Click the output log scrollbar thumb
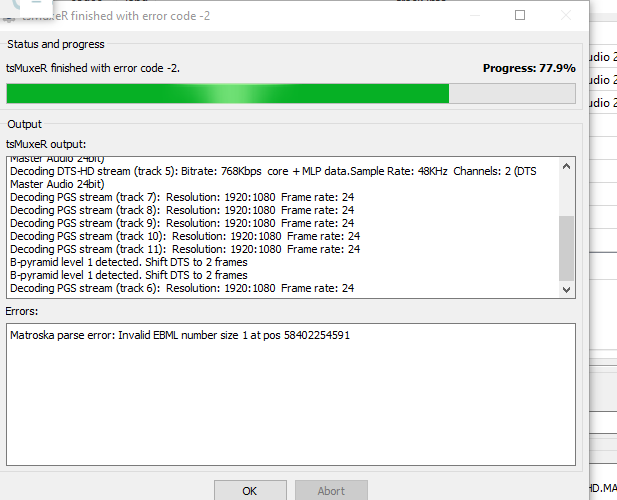 click(566, 248)
